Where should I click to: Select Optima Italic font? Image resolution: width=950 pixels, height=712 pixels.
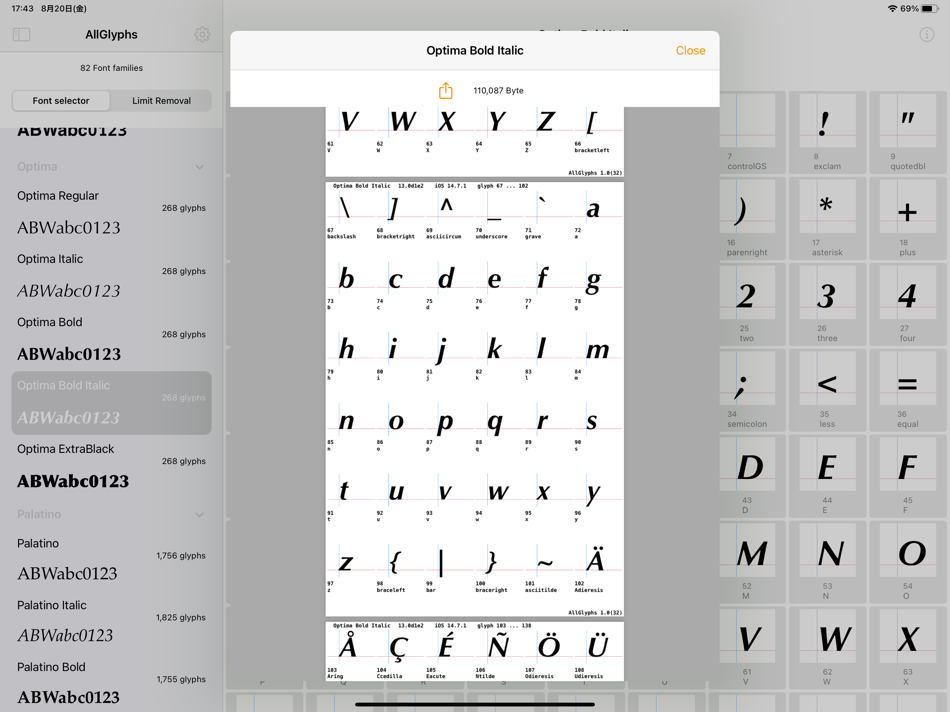(111, 276)
